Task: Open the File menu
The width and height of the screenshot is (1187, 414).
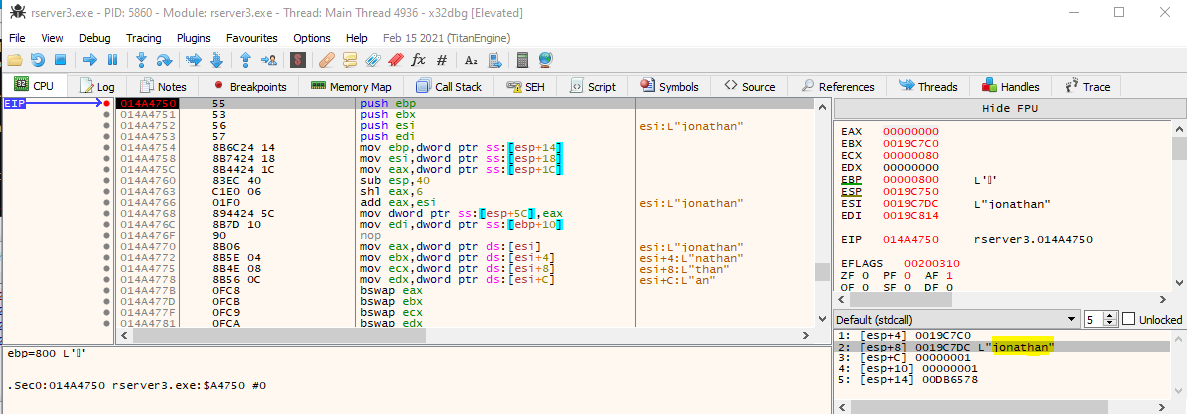Action: click(17, 38)
